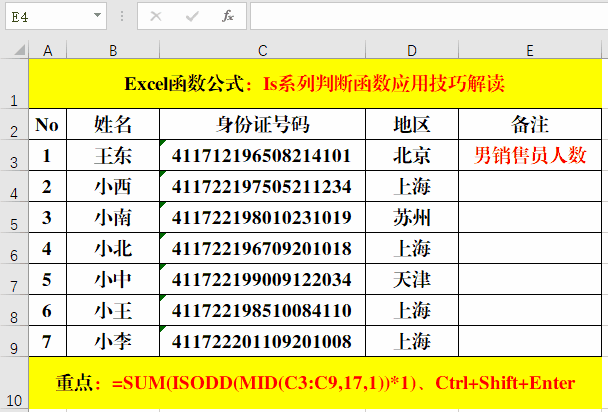Select row 10 header
608x412 pixels.
[14, 383]
